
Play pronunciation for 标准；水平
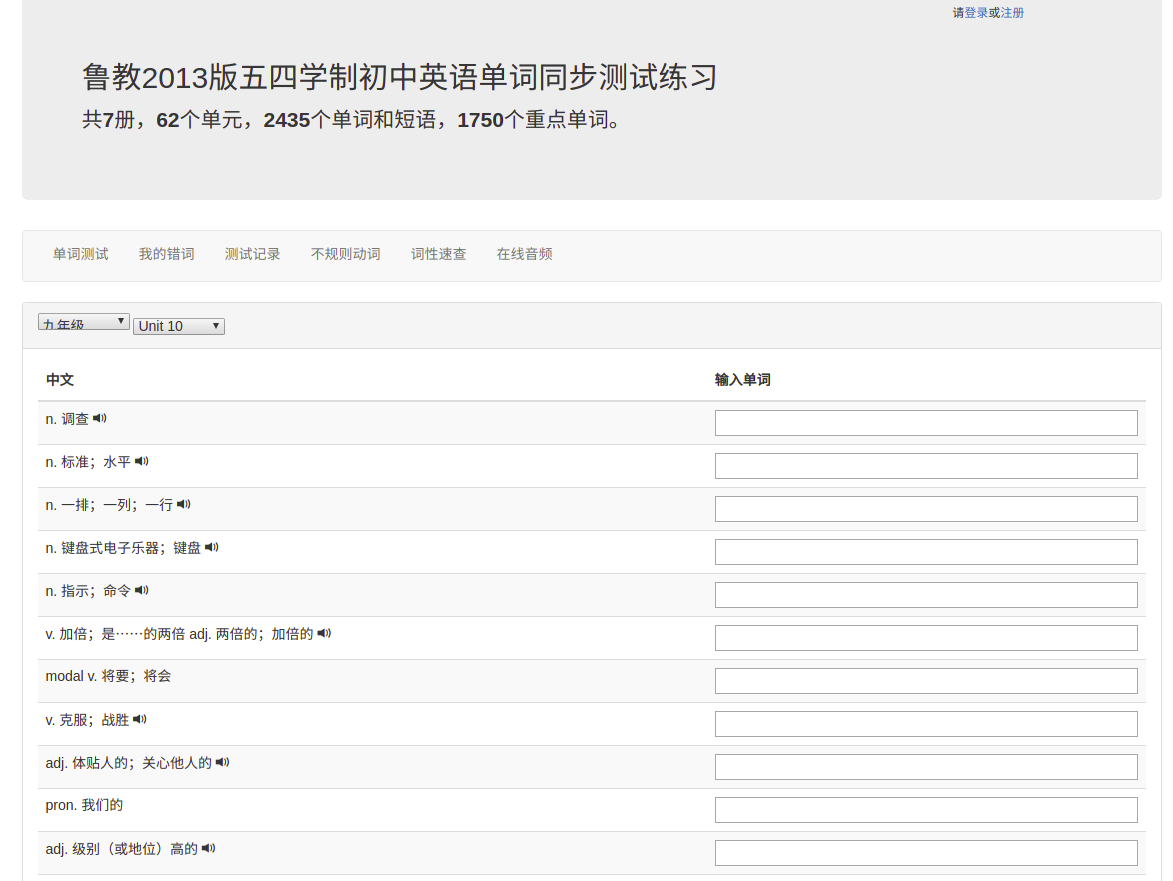click(x=142, y=461)
